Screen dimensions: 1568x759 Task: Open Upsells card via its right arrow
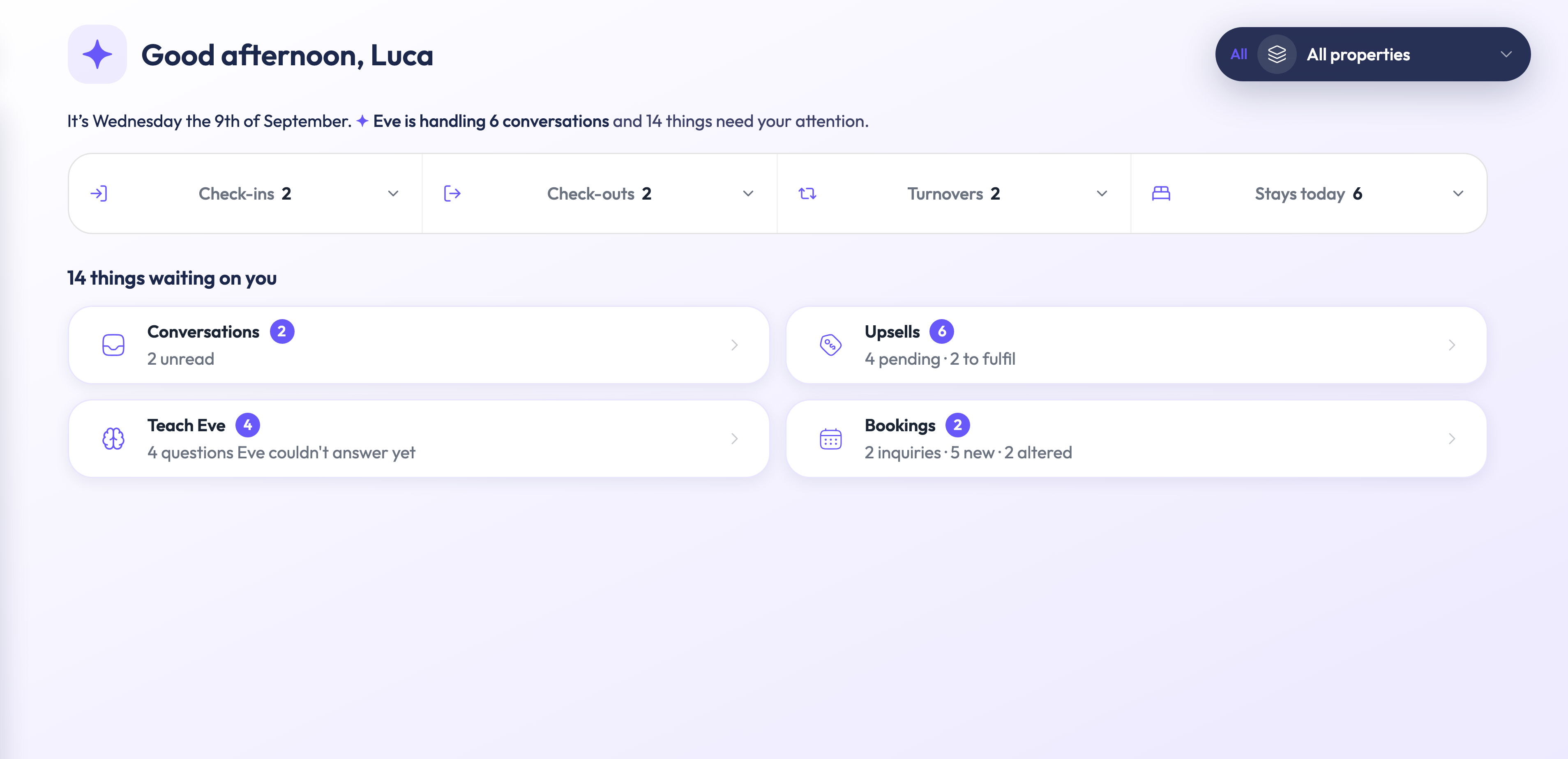[1452, 345]
